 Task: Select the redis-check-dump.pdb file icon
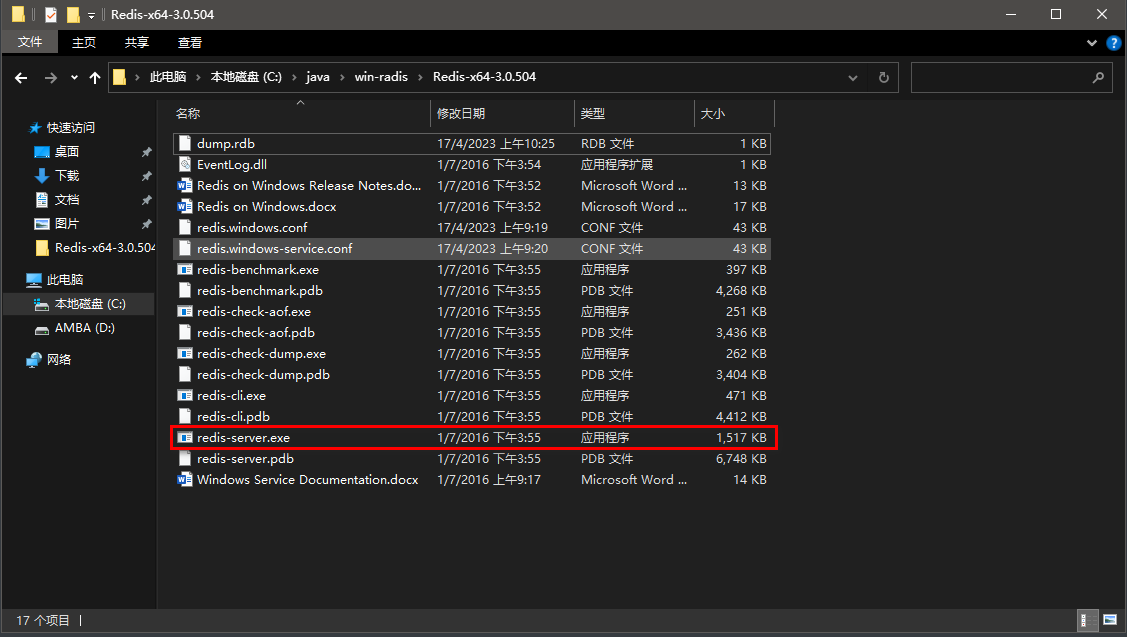[185, 375]
